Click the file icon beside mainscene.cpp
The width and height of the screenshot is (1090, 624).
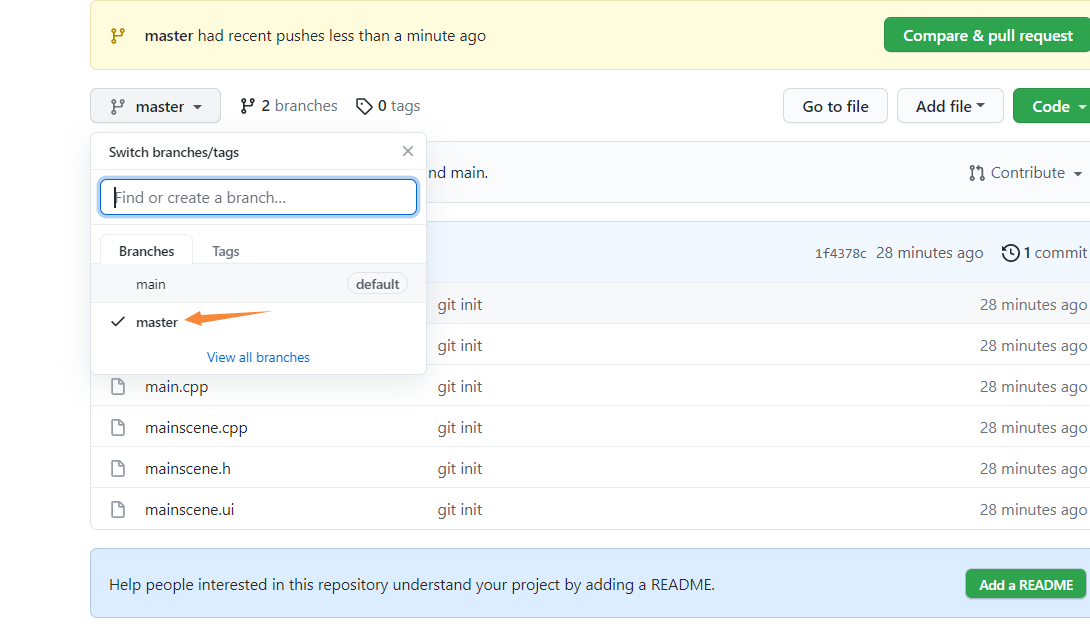[x=118, y=427]
